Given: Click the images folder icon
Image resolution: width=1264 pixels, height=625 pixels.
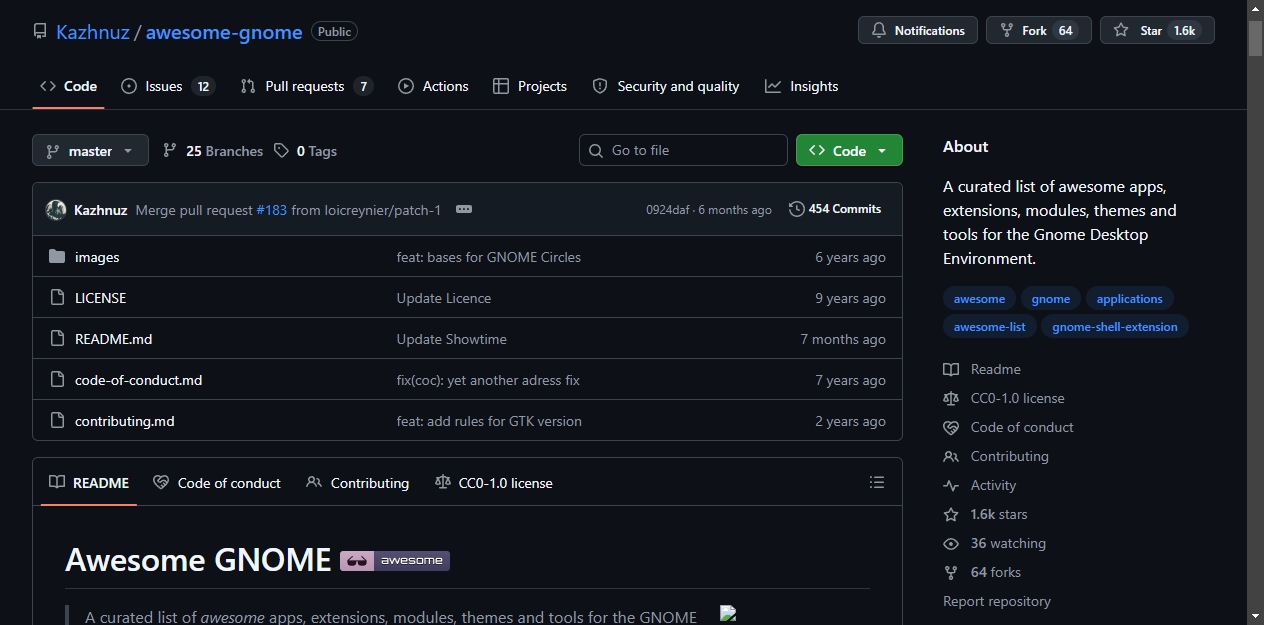Looking at the screenshot, I should pos(57,257).
